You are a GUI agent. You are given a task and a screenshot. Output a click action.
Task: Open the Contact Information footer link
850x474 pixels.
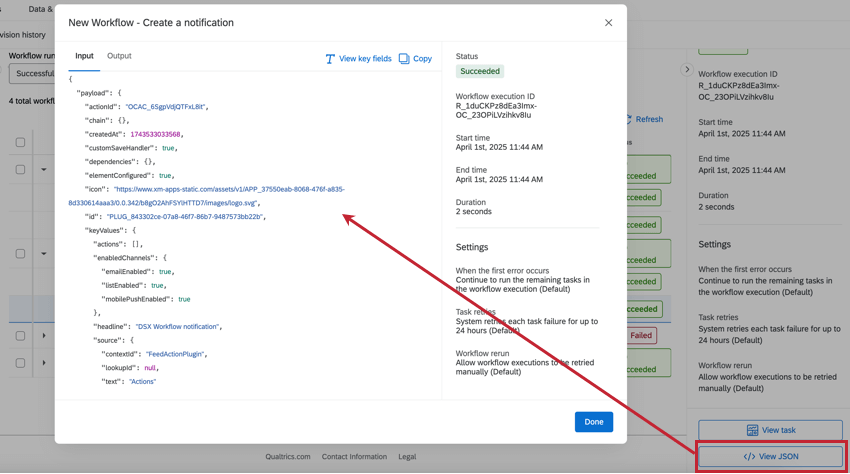[354, 457]
